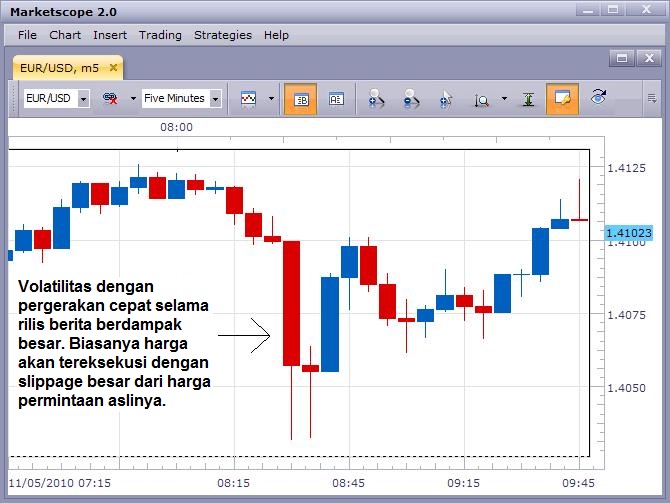Viewport: 670px width, 503px height.
Task: Click the 1.41023 current price label
Action: click(629, 233)
